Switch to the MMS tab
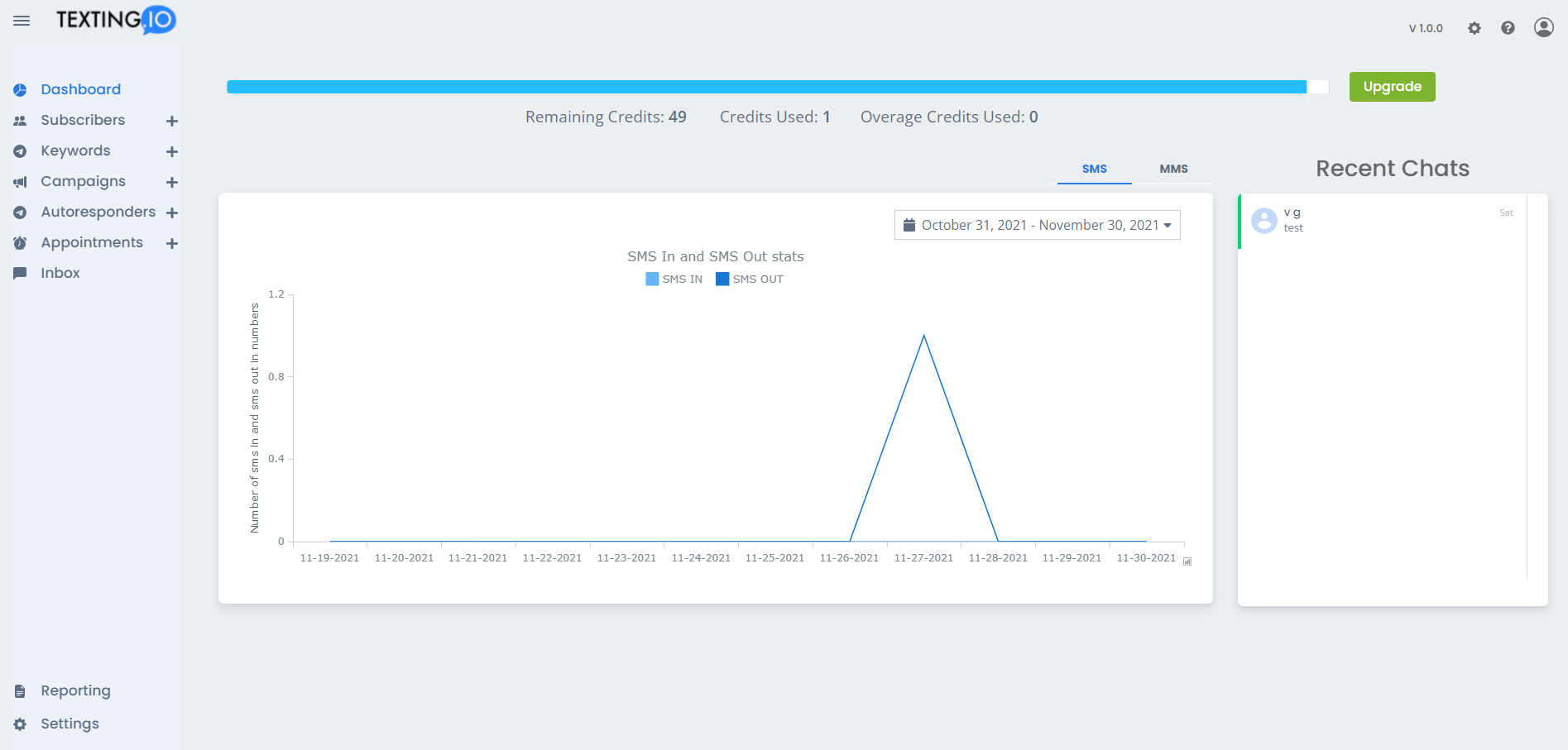This screenshot has width=1568, height=750. coord(1172,169)
